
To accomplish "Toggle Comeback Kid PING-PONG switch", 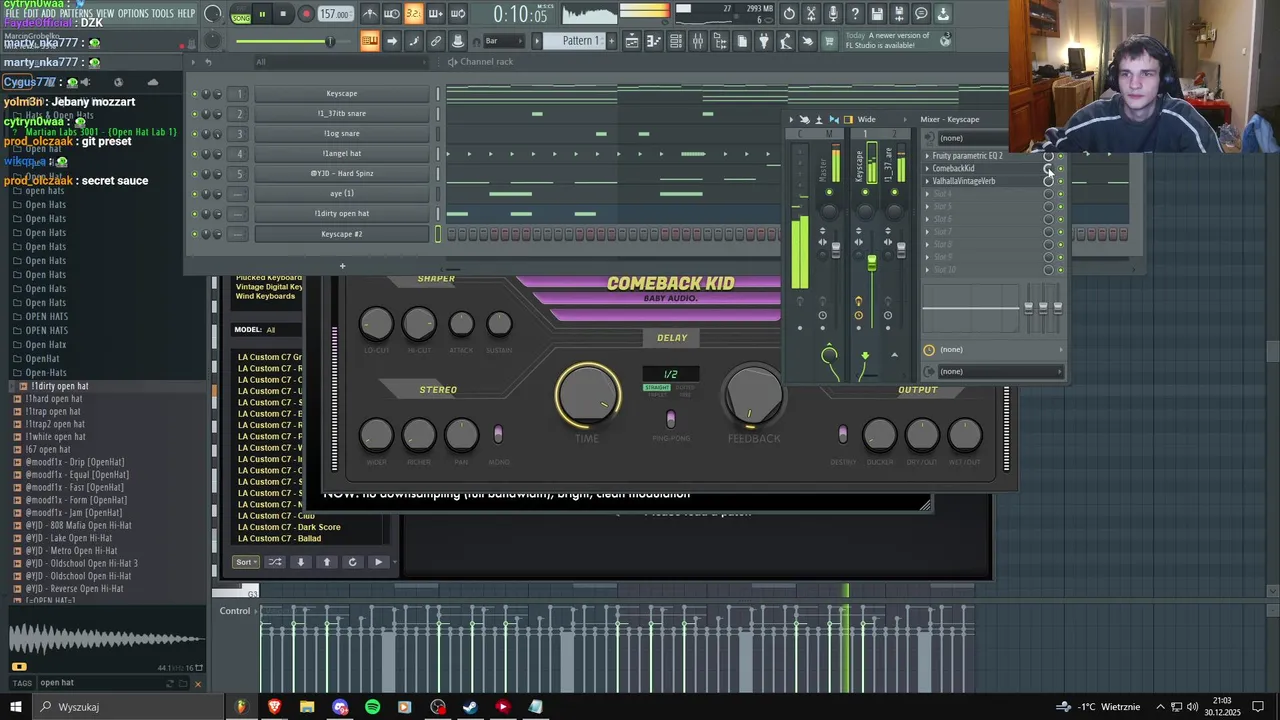I will tap(671, 418).
